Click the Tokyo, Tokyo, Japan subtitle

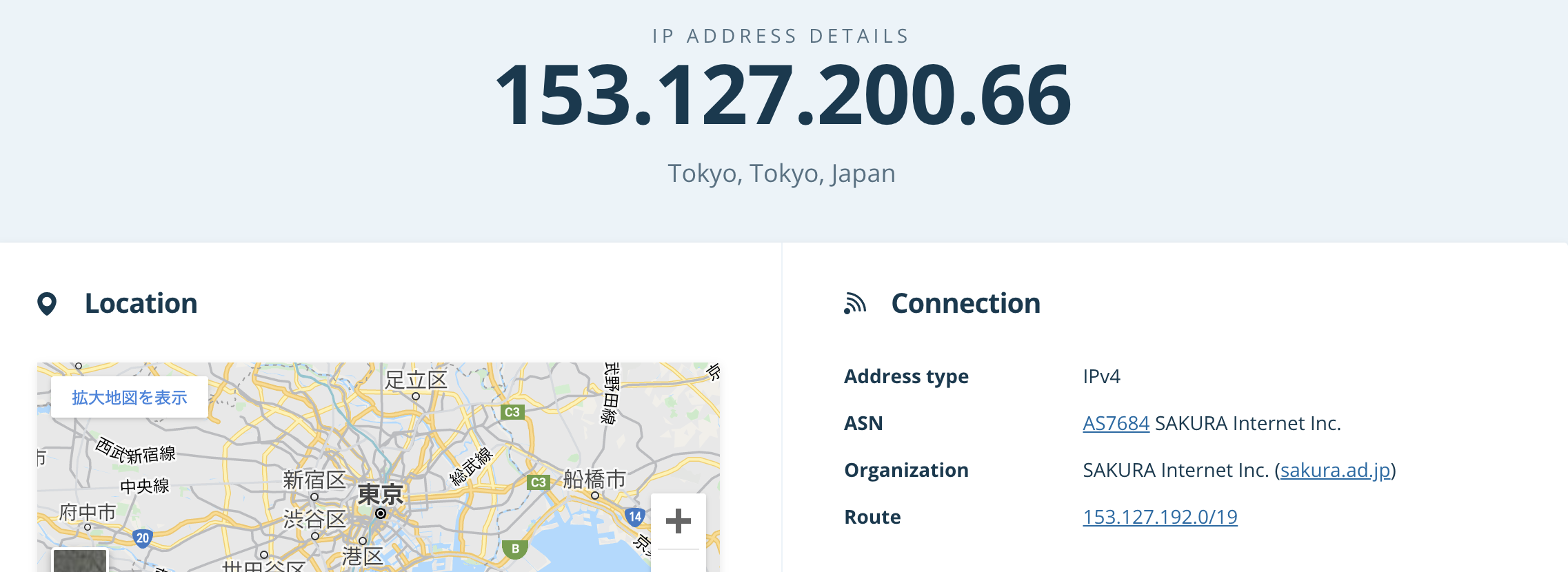782,174
